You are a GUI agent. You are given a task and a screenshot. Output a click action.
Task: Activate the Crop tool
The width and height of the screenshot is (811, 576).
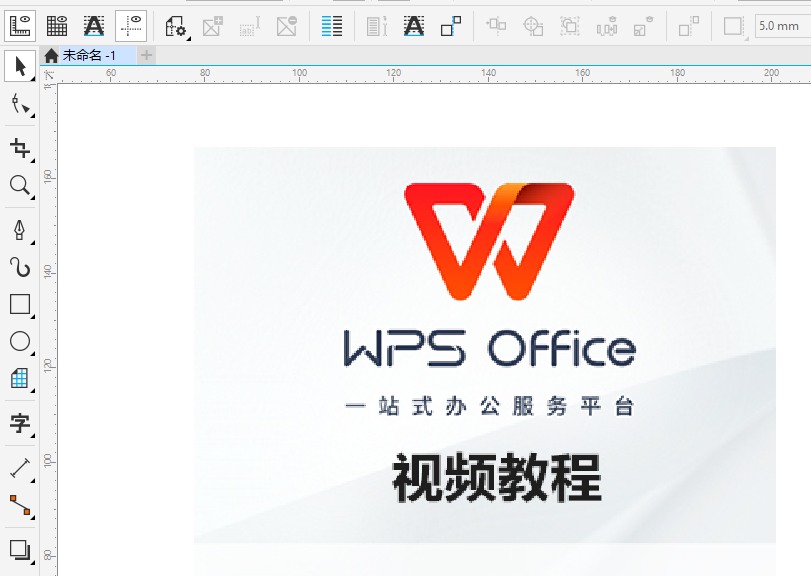(20, 147)
